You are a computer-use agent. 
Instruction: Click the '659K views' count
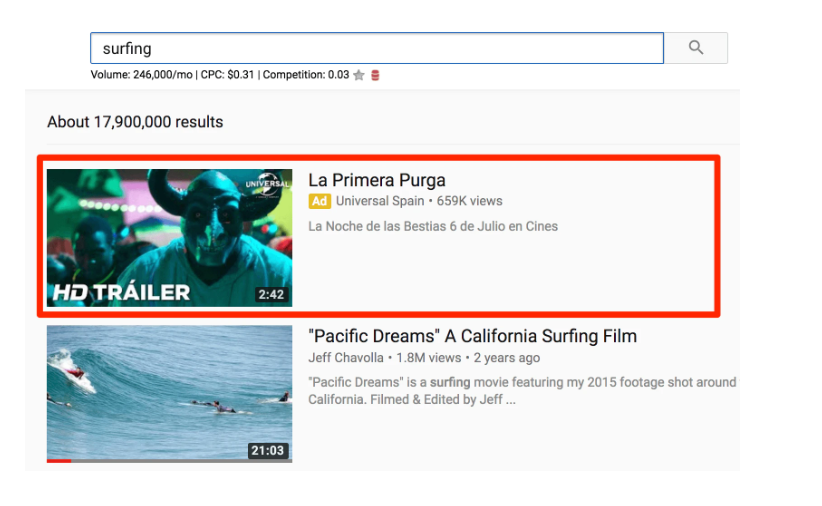[469, 201]
